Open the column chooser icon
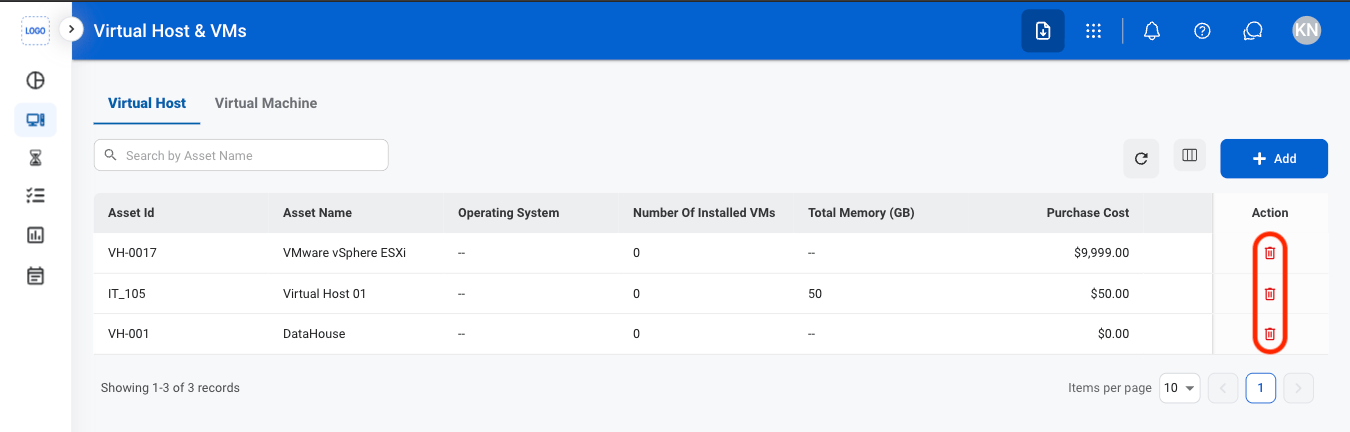Screen dimensions: 1350x432 pos(1190,155)
